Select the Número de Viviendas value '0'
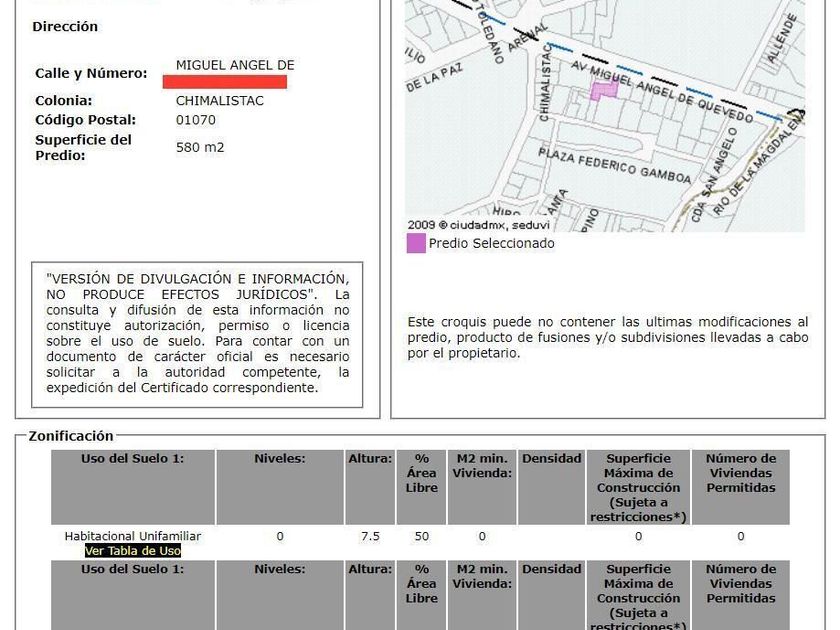The width and height of the screenshot is (840, 630). pyautogui.click(x=741, y=536)
